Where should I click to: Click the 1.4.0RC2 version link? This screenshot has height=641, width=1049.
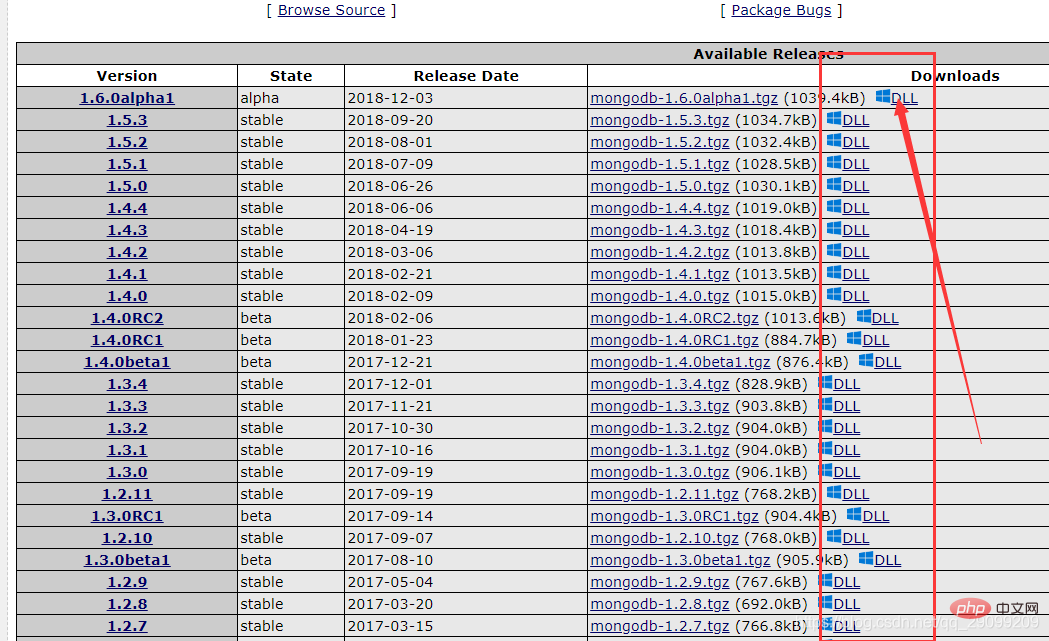[x=127, y=318]
